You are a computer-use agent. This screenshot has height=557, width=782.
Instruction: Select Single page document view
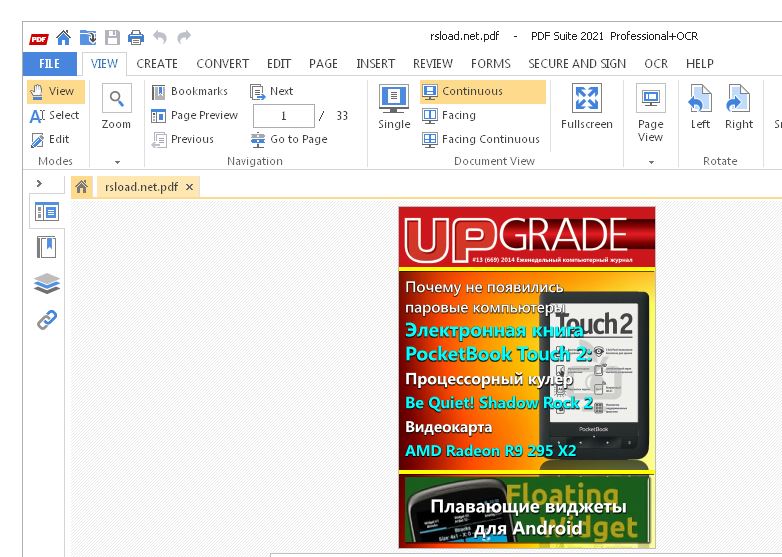(394, 106)
